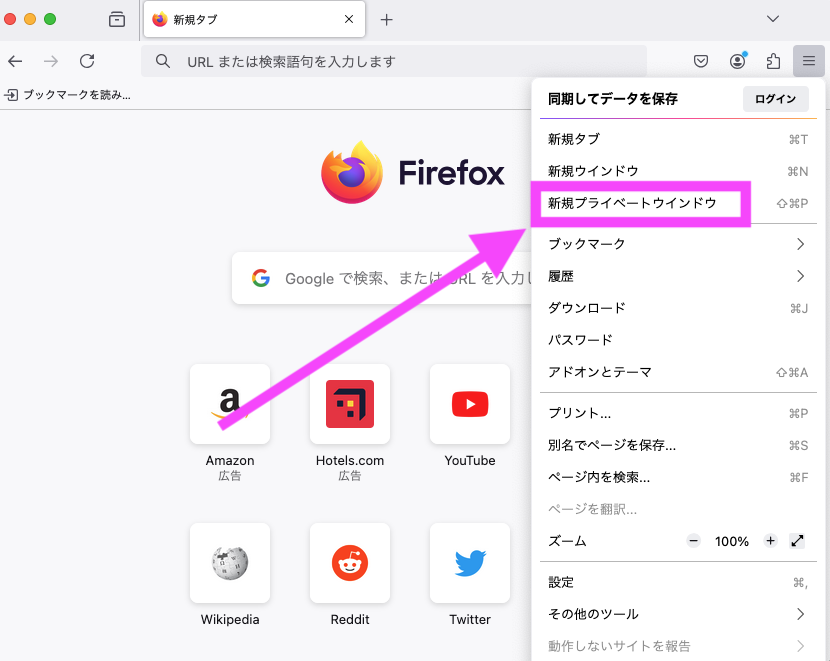Click the yellow macOS minimize button
This screenshot has width=830, height=661.
point(30,19)
